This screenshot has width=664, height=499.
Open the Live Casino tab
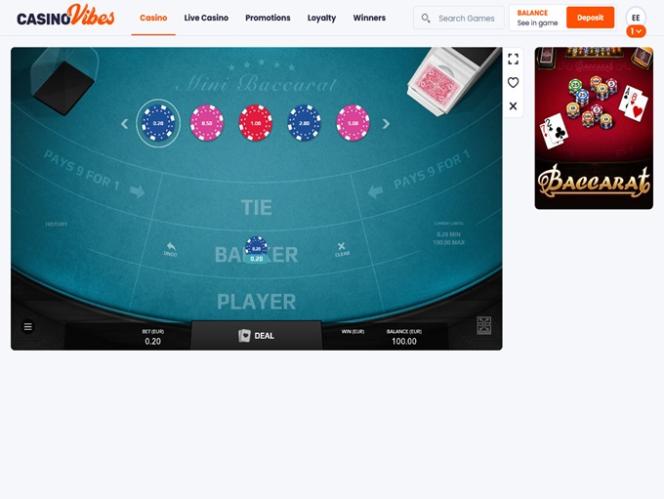[x=206, y=18]
